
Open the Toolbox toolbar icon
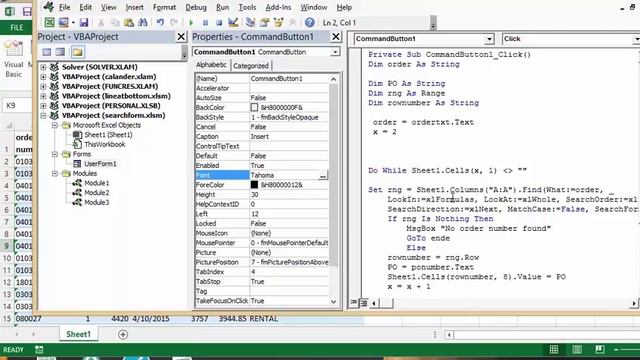click(292, 22)
